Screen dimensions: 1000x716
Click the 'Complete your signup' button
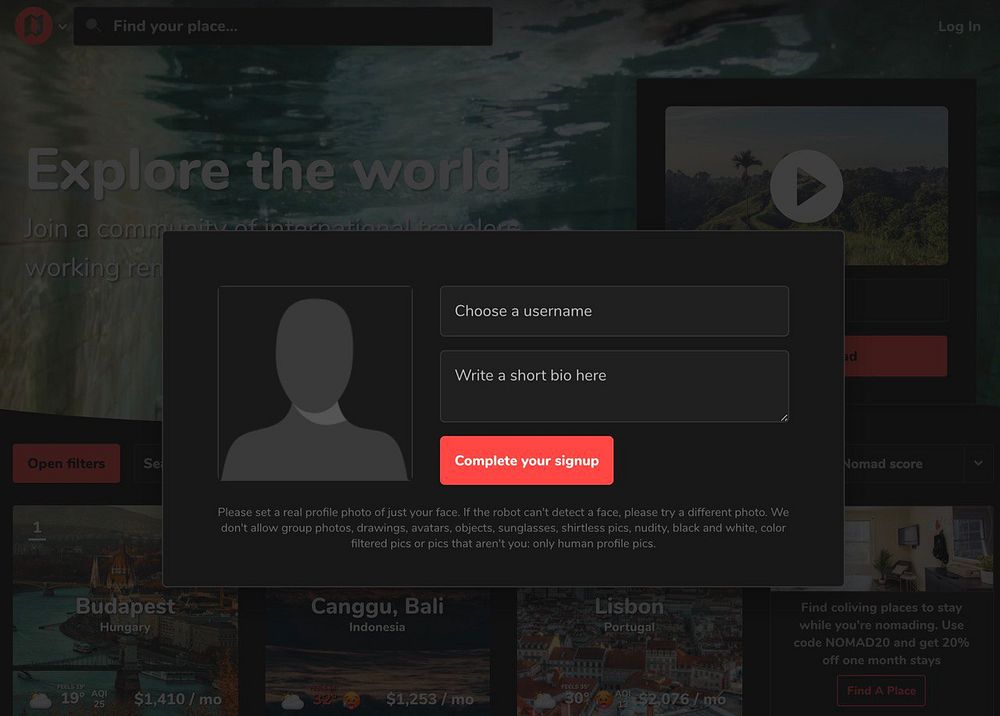[x=527, y=460]
